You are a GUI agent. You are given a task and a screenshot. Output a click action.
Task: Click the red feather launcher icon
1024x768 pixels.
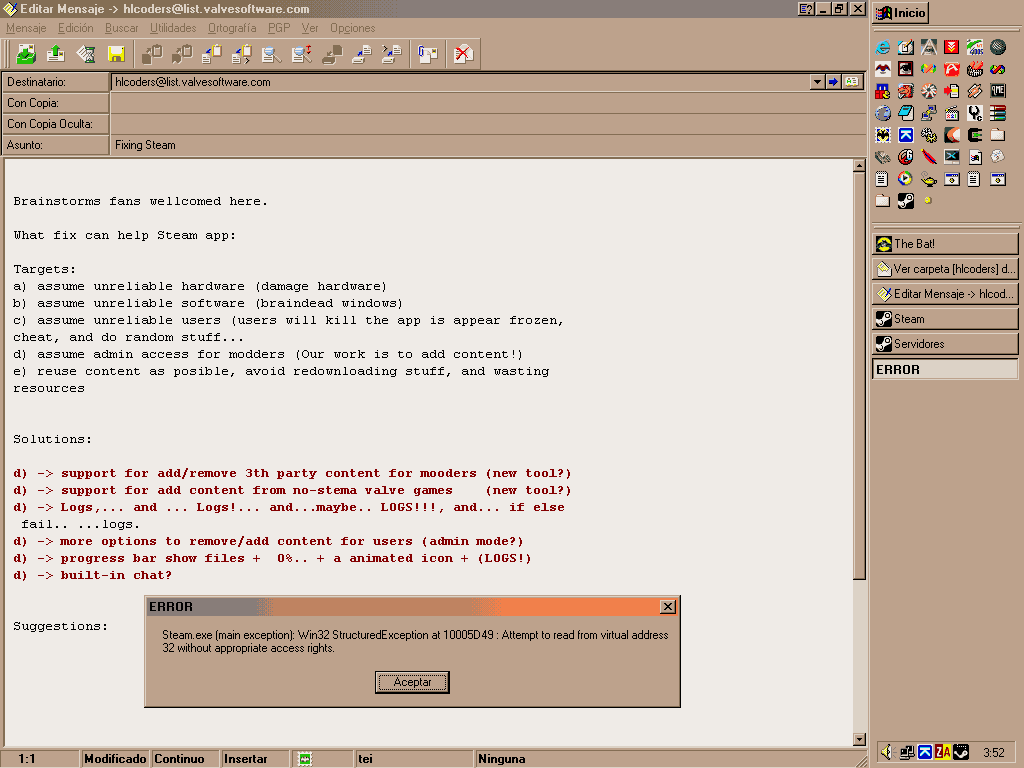929,157
